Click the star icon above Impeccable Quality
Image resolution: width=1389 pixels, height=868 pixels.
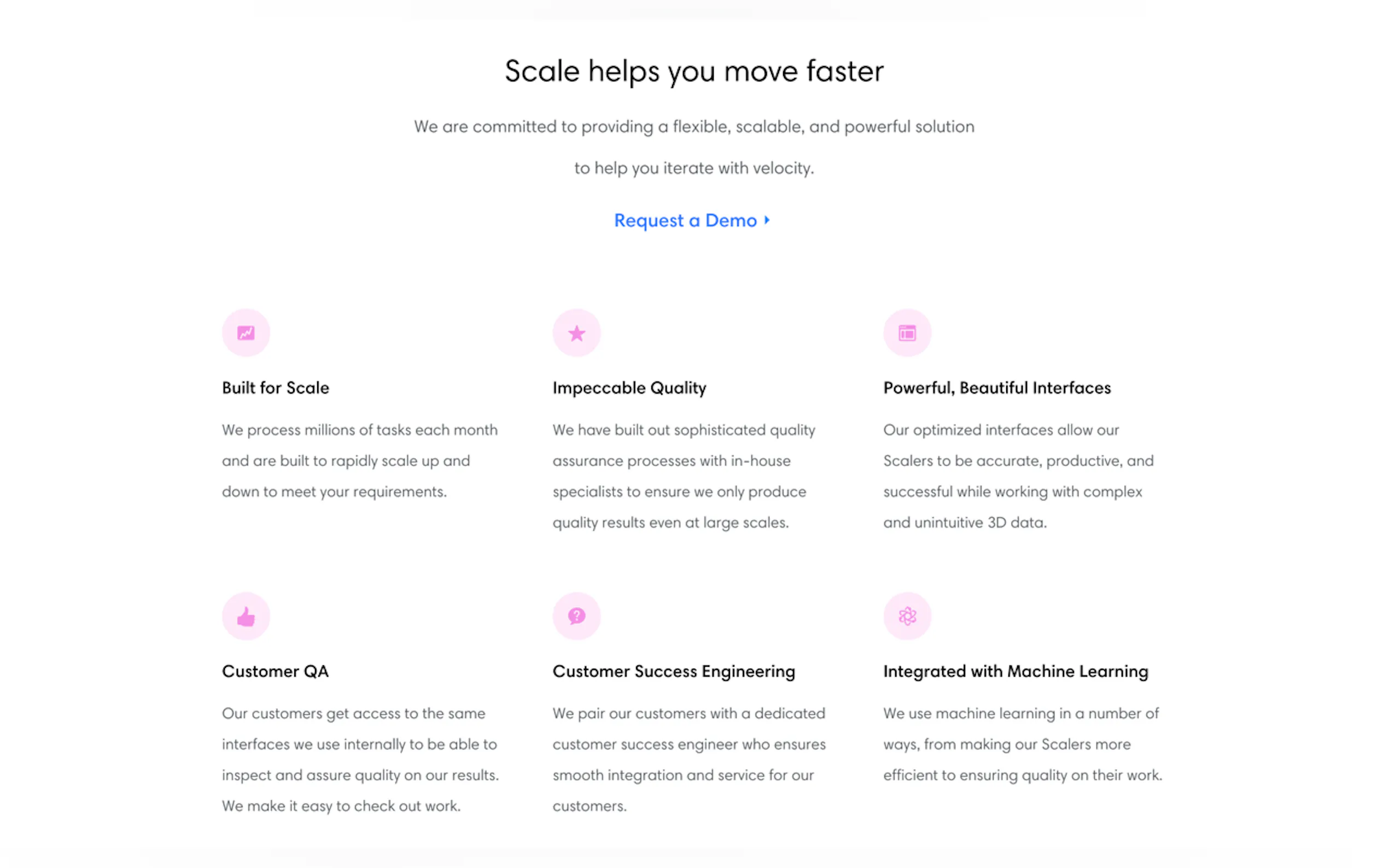click(576, 333)
